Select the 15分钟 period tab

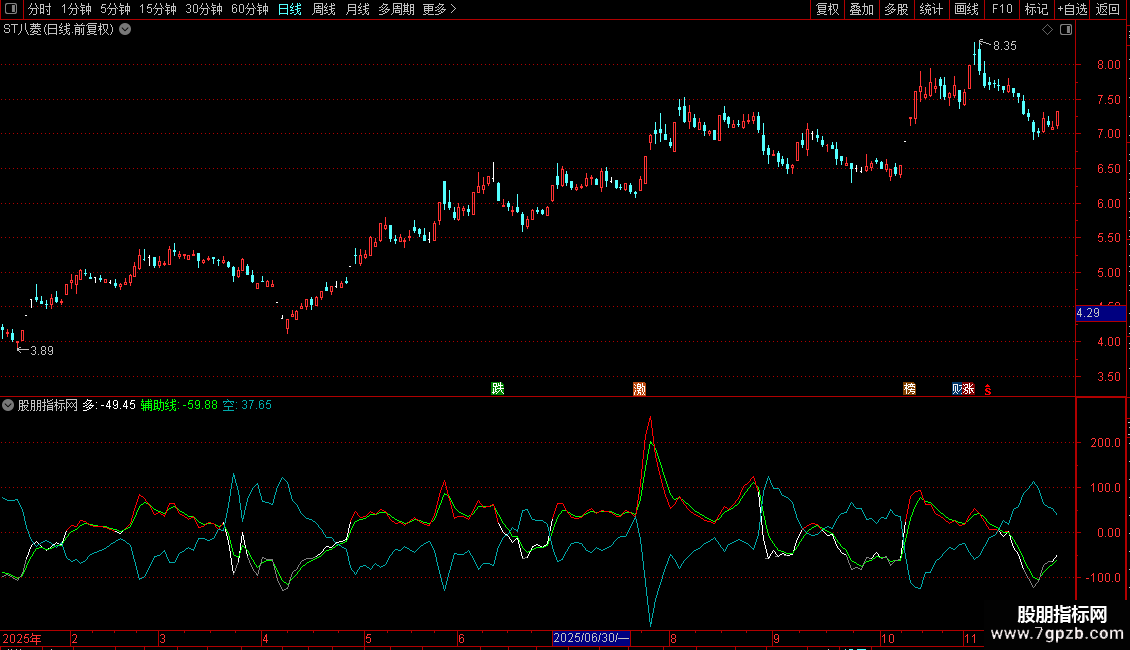158,9
